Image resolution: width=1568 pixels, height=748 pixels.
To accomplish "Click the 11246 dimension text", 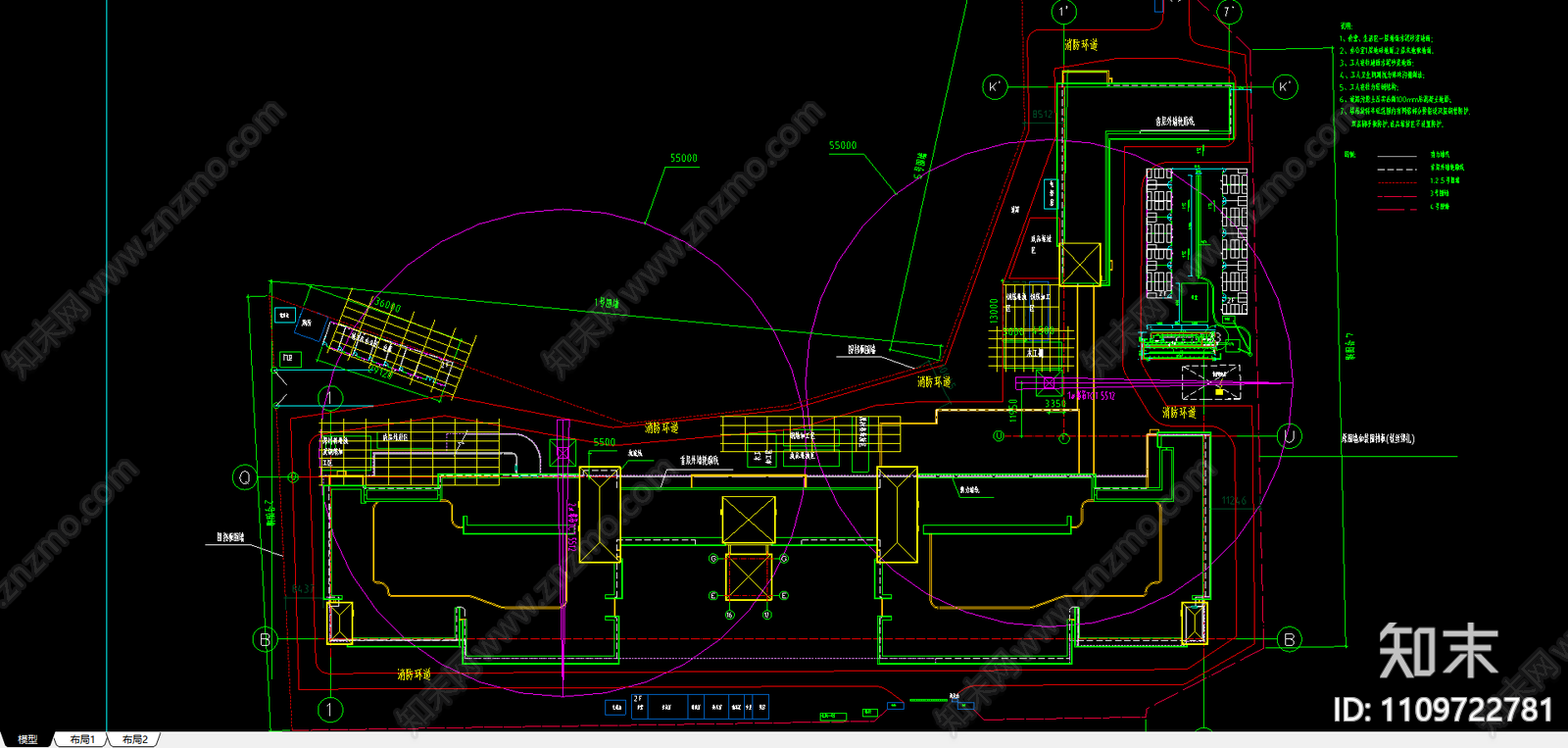I will (1235, 501).
